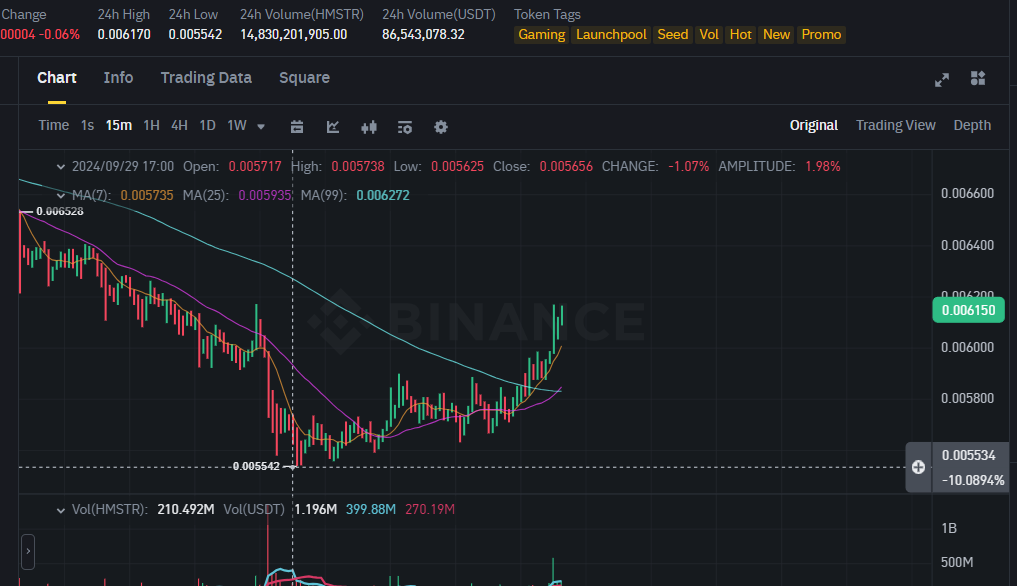
Task: Open the multi-chart grid layout icon
Action: [x=978, y=79]
